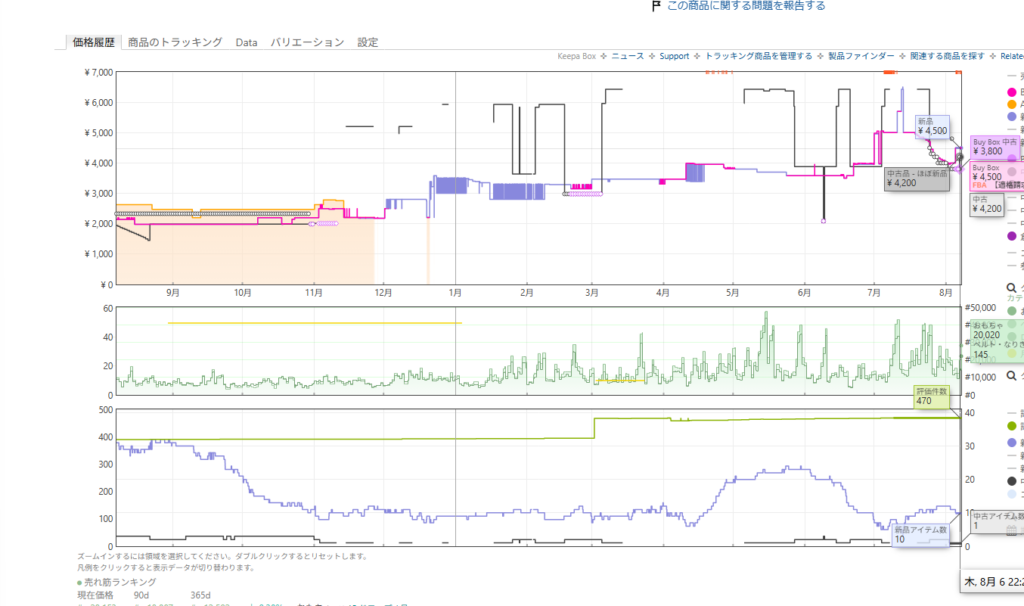Open the Support link

coord(674,56)
